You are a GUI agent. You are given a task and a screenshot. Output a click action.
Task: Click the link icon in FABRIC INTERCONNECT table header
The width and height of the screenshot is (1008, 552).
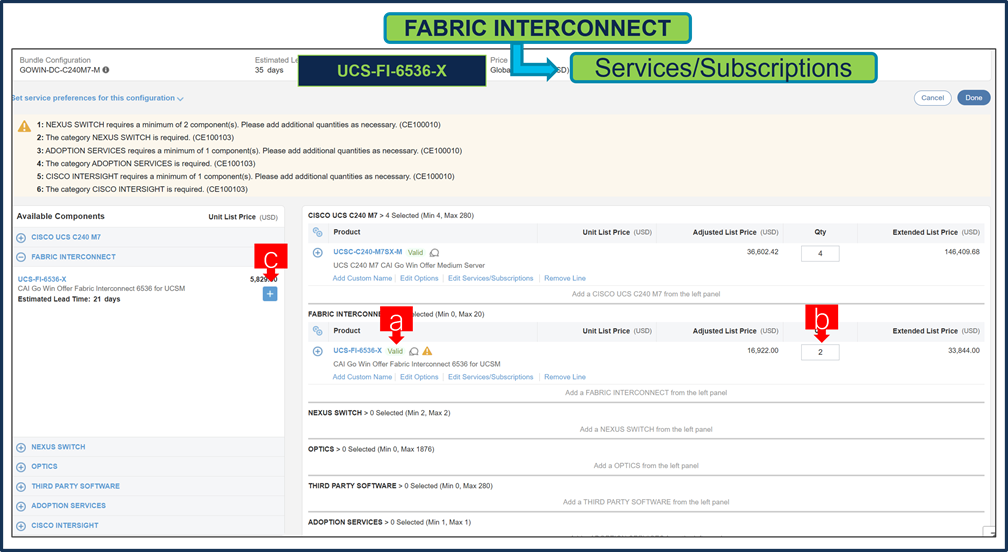pos(318,331)
